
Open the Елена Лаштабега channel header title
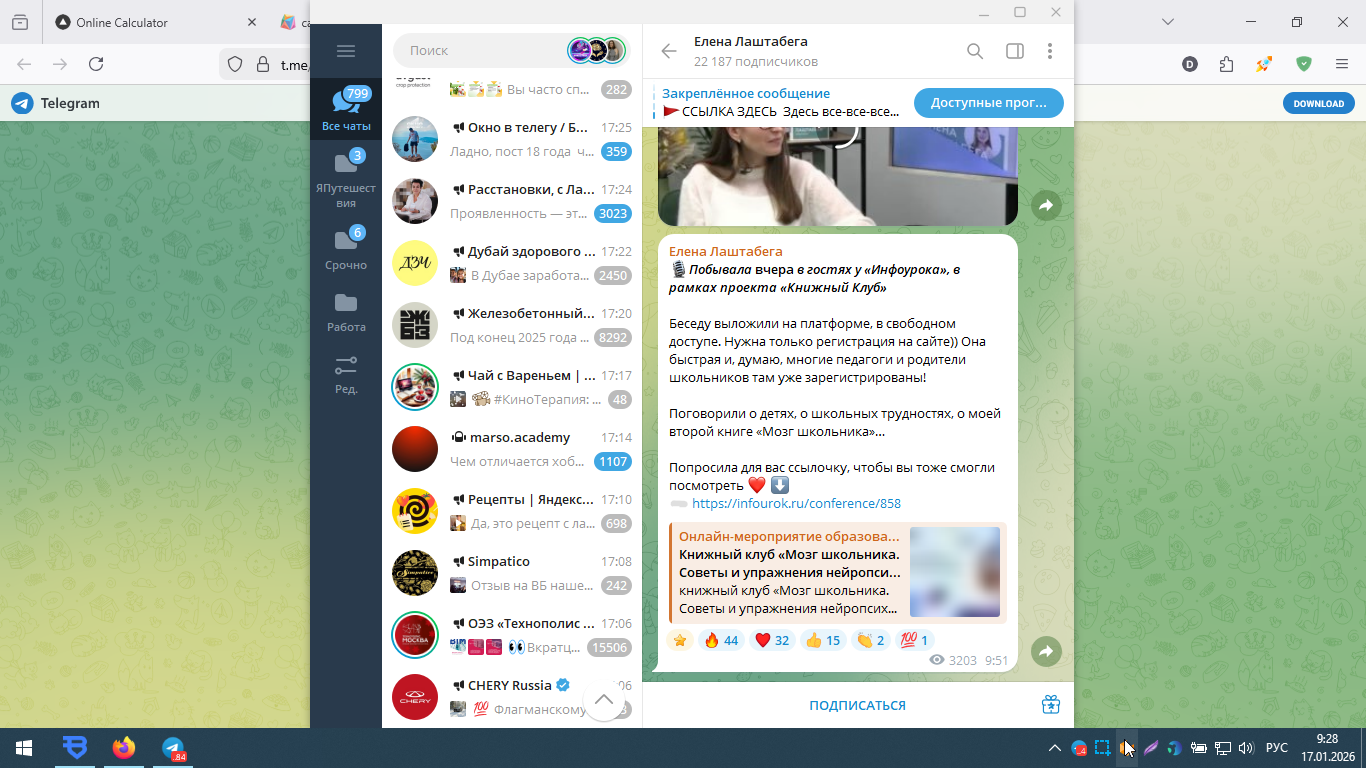pos(750,41)
